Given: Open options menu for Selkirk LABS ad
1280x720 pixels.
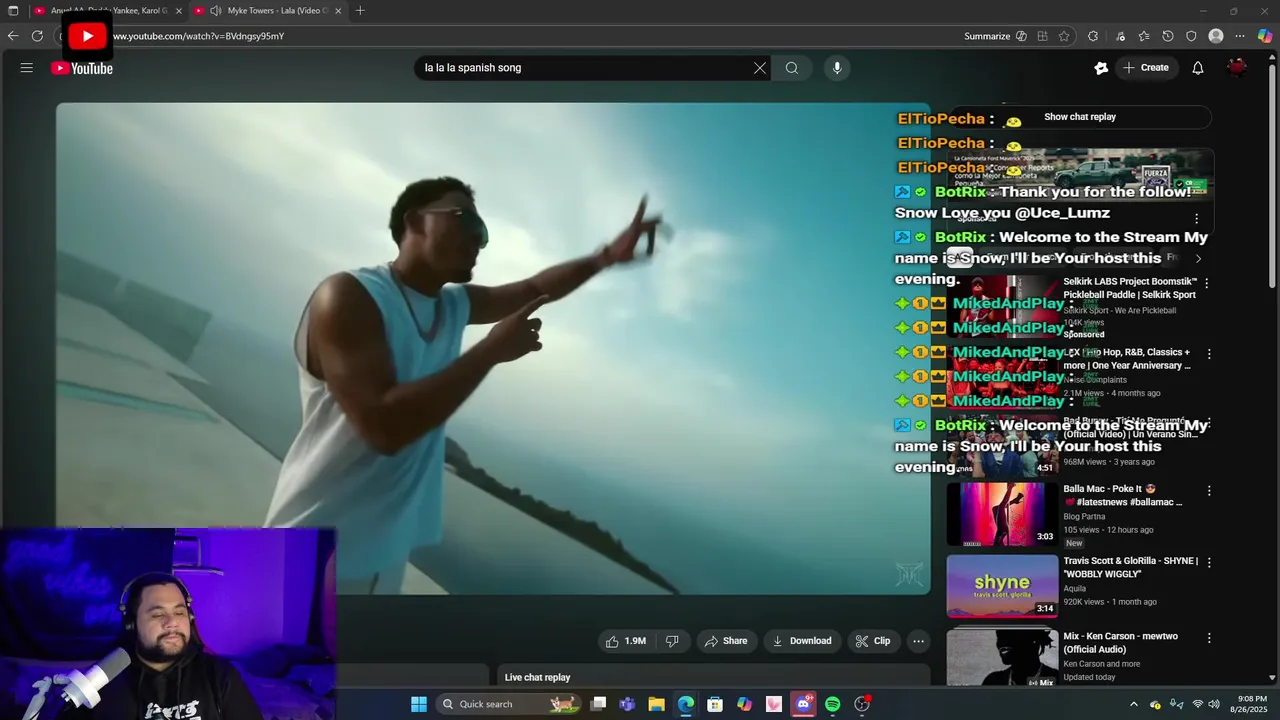Looking at the screenshot, I should click(1207, 283).
